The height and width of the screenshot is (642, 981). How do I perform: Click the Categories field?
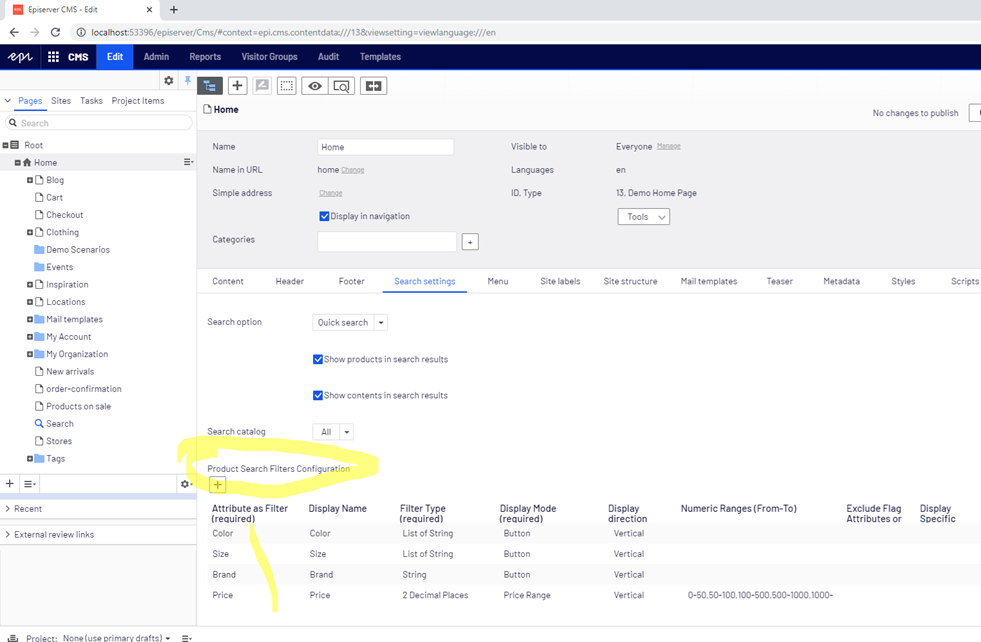tap(387, 242)
